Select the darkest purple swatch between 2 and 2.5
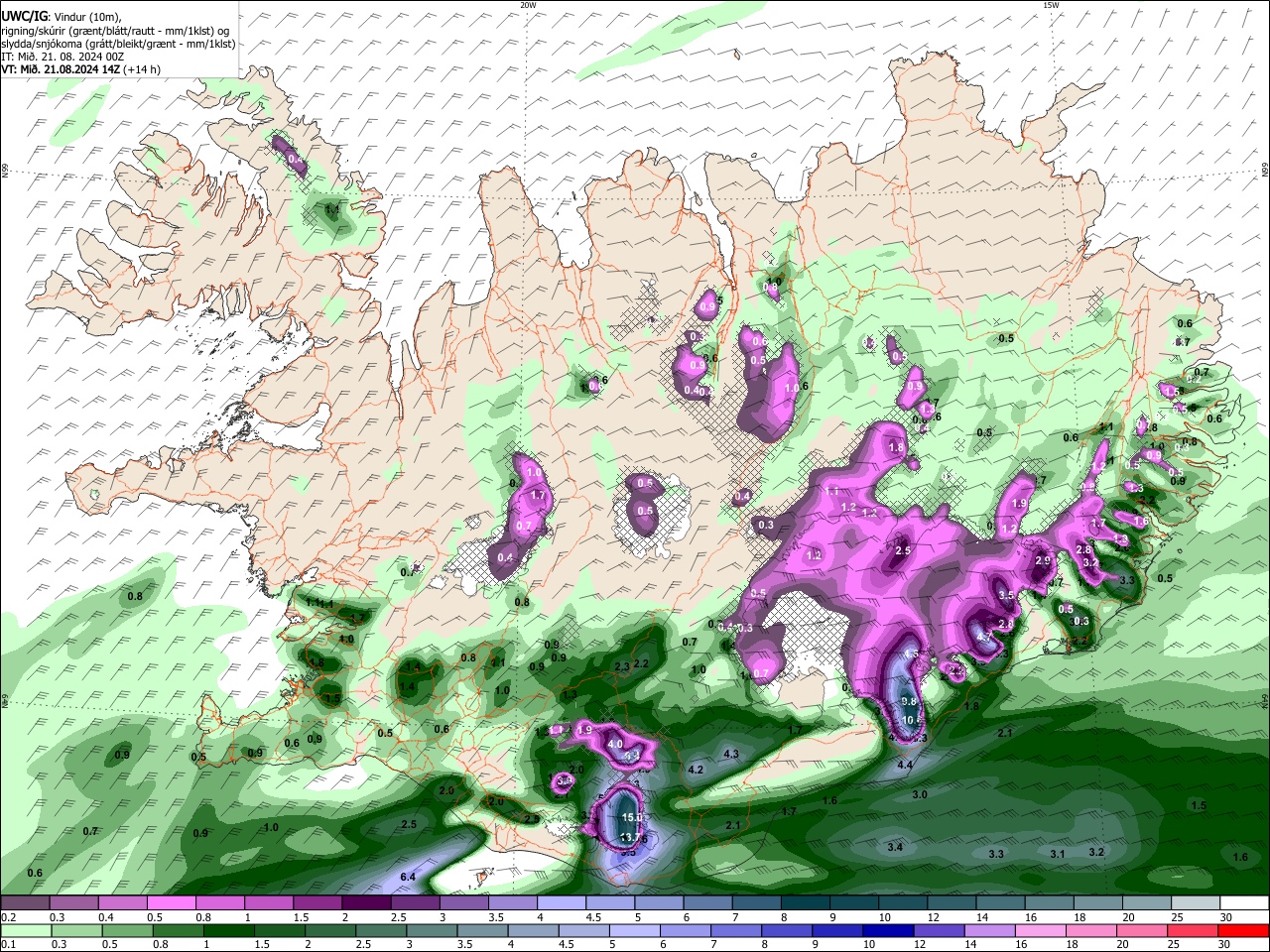Viewport: 1270px width, 952px height. pos(366,903)
